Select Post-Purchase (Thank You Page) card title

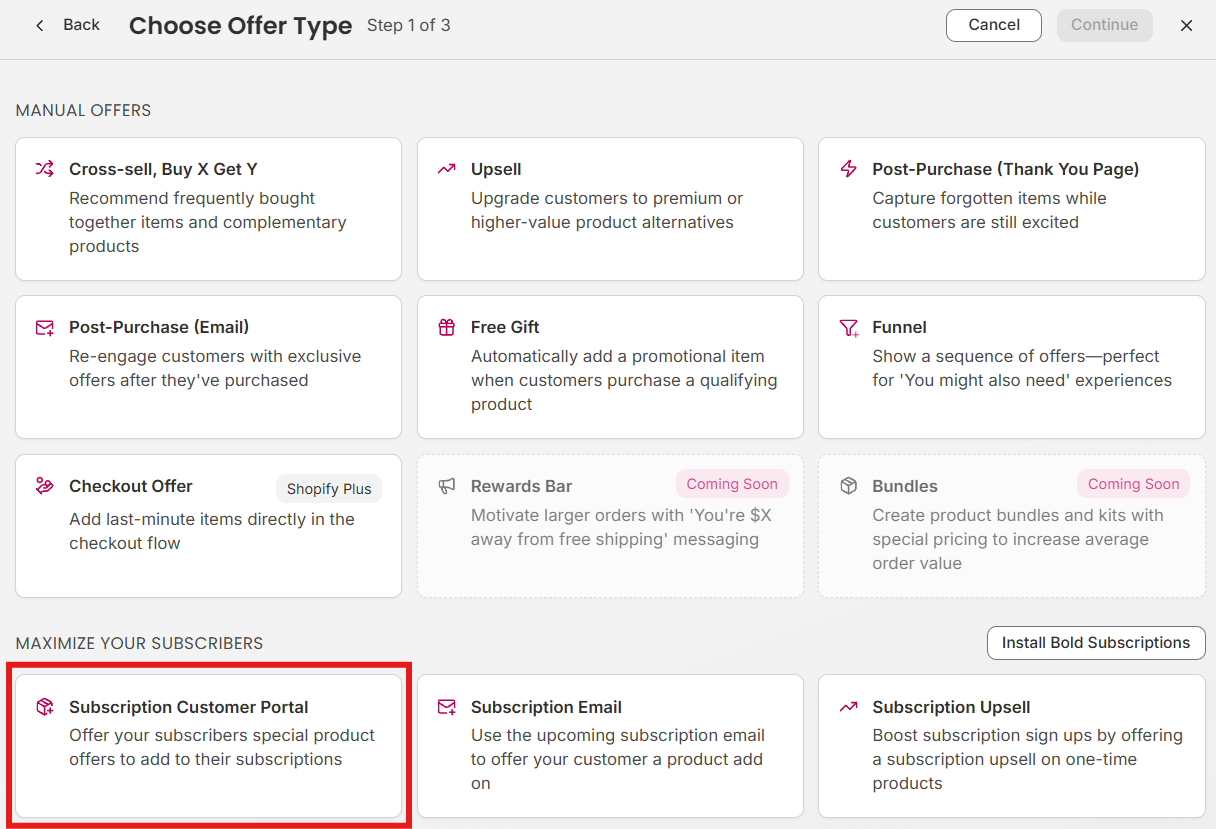pos(1006,169)
